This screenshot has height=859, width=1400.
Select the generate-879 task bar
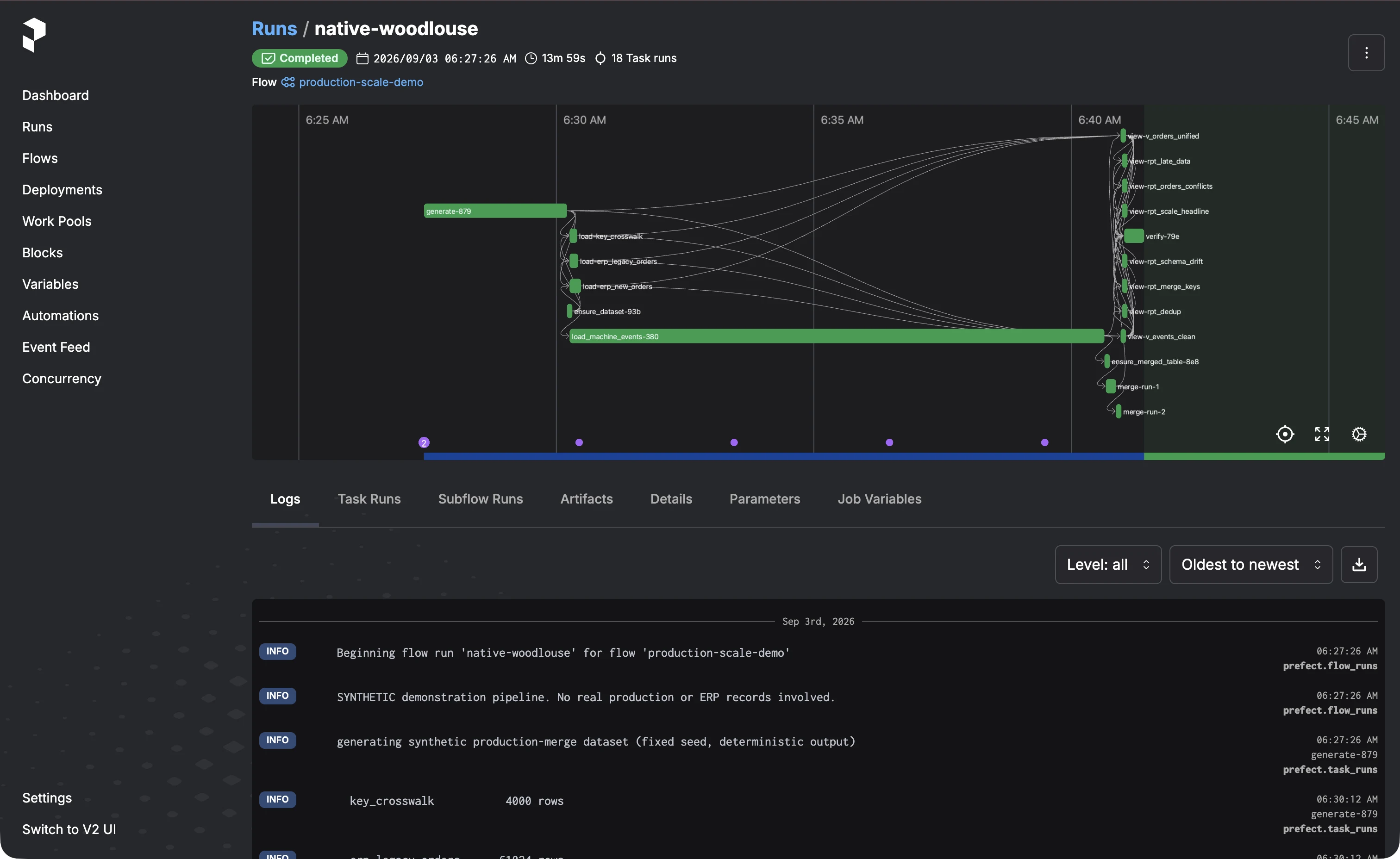click(x=495, y=212)
